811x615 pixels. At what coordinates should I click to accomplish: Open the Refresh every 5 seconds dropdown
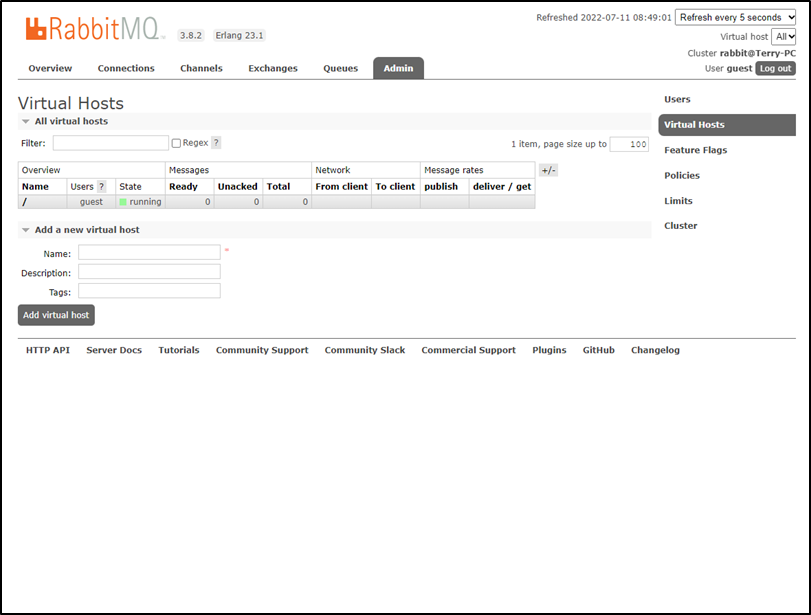[x=735, y=18]
